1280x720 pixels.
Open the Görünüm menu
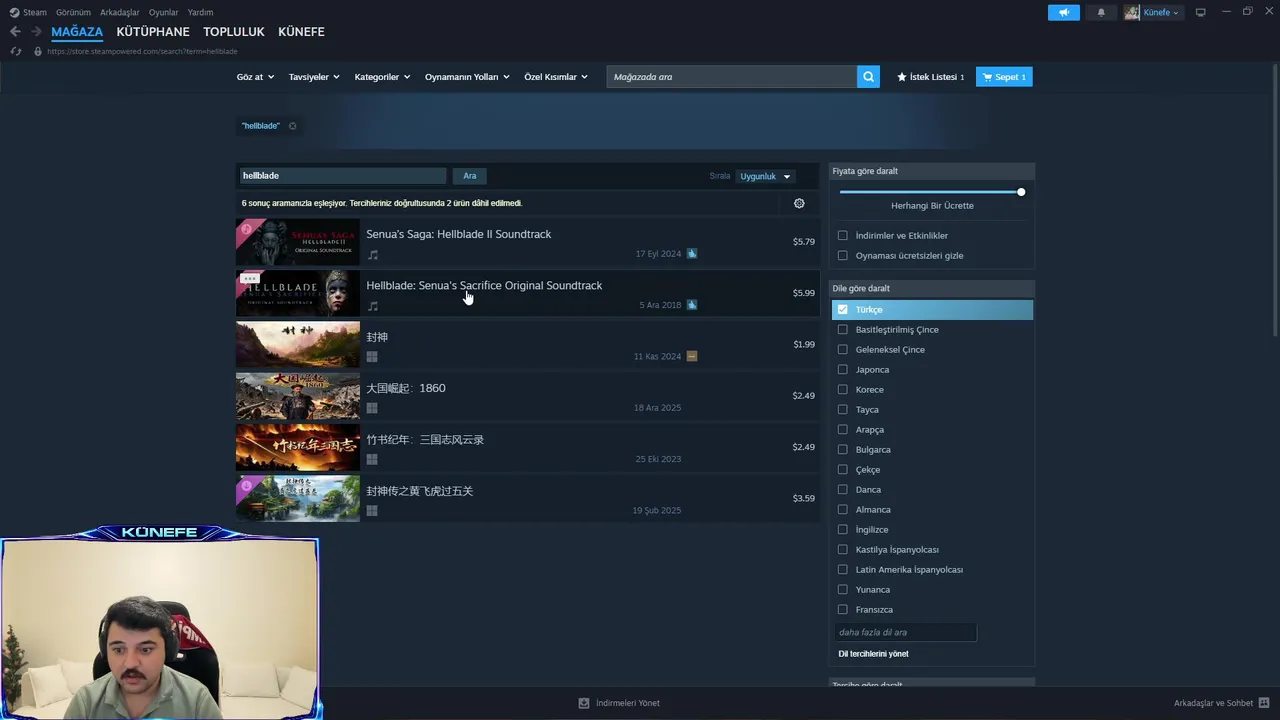tap(73, 12)
